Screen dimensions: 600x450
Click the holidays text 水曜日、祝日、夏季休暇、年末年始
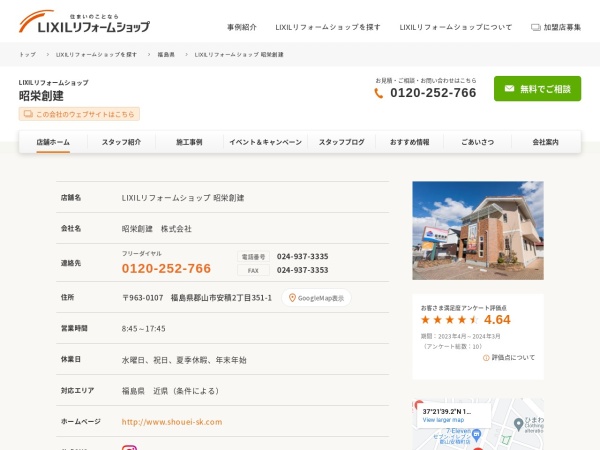pos(184,360)
